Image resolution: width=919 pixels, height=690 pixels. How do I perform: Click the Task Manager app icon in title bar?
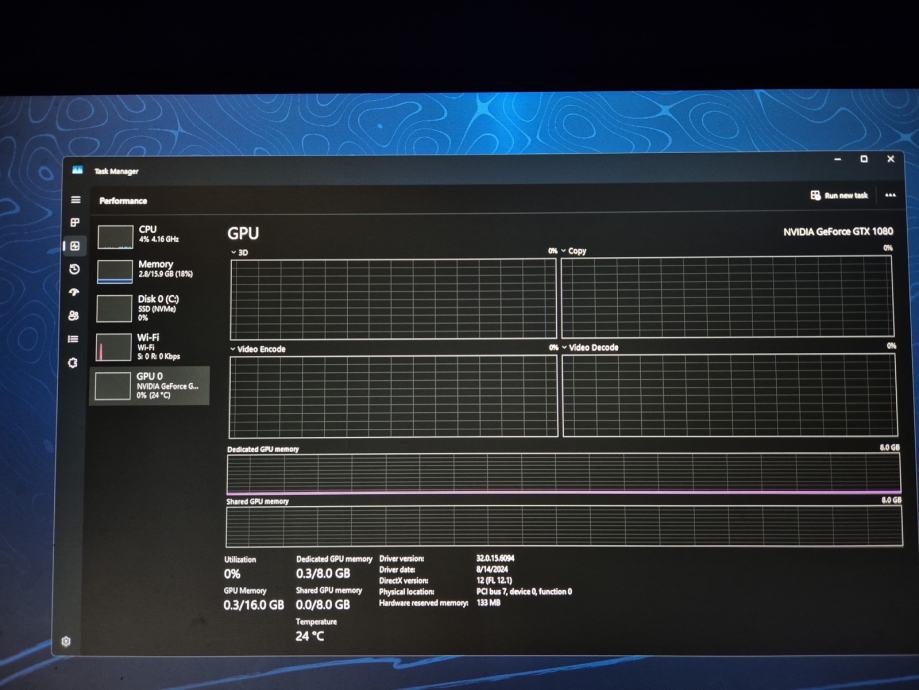[x=77, y=170]
